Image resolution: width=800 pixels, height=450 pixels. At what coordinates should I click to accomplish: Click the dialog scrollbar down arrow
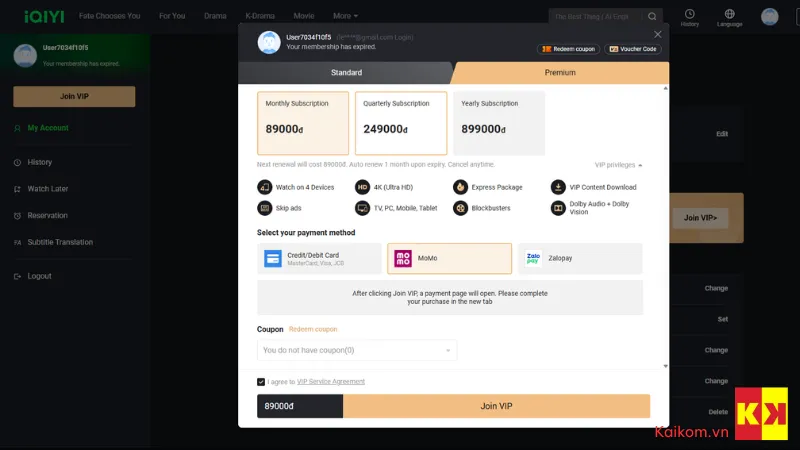coord(665,366)
